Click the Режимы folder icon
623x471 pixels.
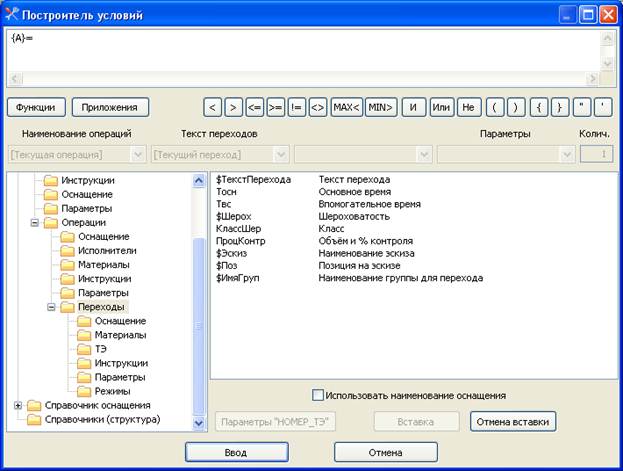pyautogui.click(x=84, y=391)
